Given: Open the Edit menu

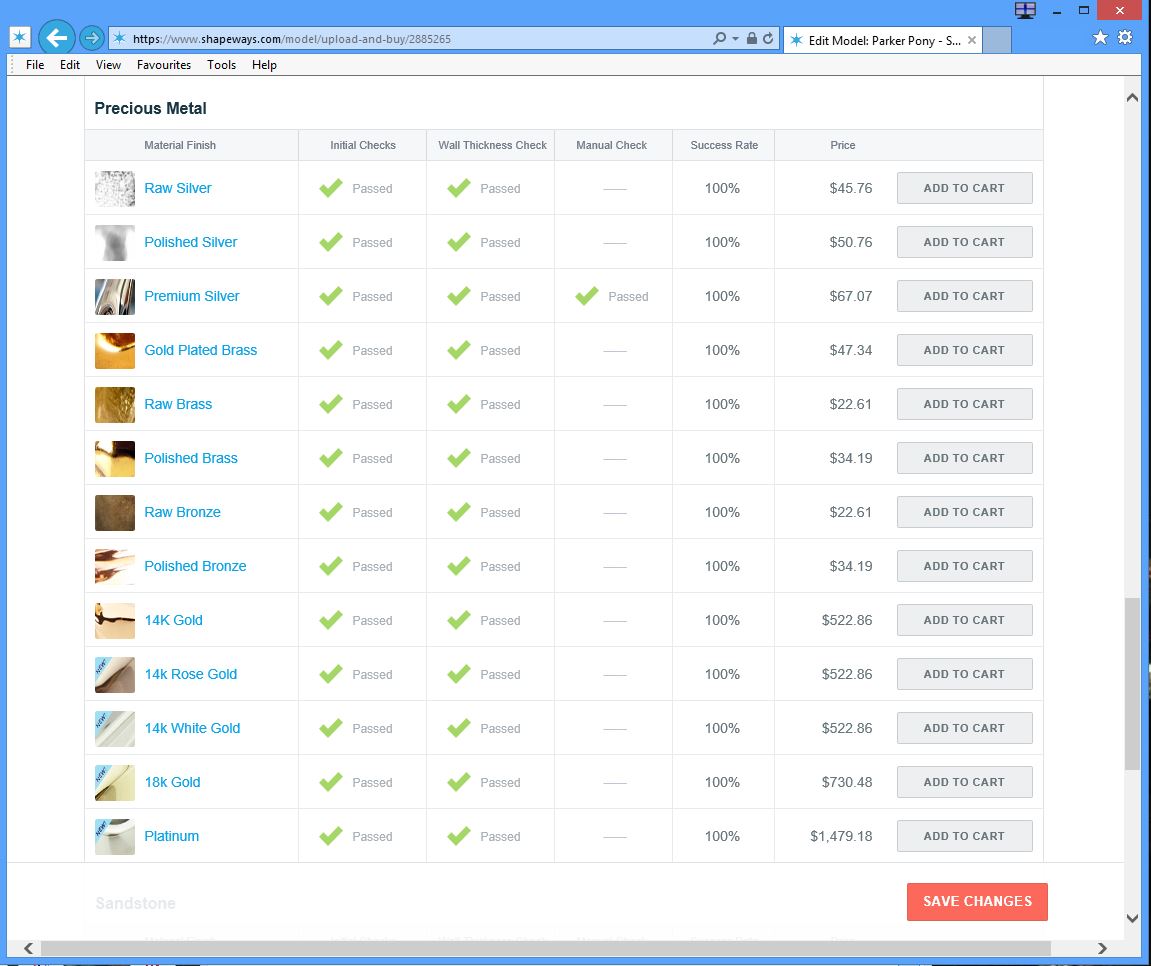Looking at the screenshot, I should [70, 65].
